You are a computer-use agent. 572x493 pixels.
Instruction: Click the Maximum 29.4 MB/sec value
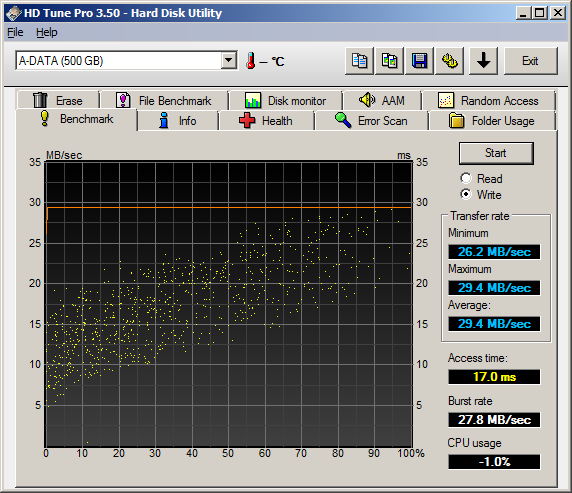pyautogui.click(x=494, y=288)
